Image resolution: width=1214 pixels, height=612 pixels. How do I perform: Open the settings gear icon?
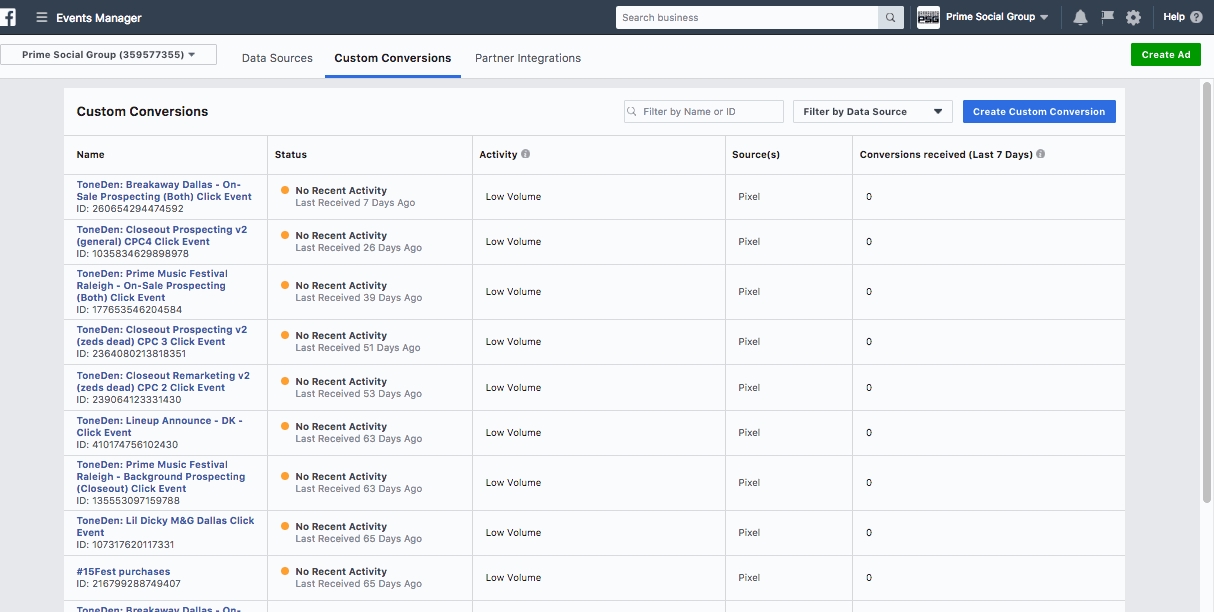coord(1133,17)
